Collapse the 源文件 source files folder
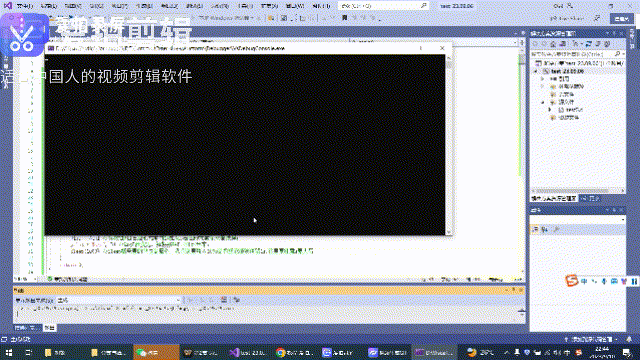Image resolution: width=640 pixels, height=360 pixels. point(543,102)
